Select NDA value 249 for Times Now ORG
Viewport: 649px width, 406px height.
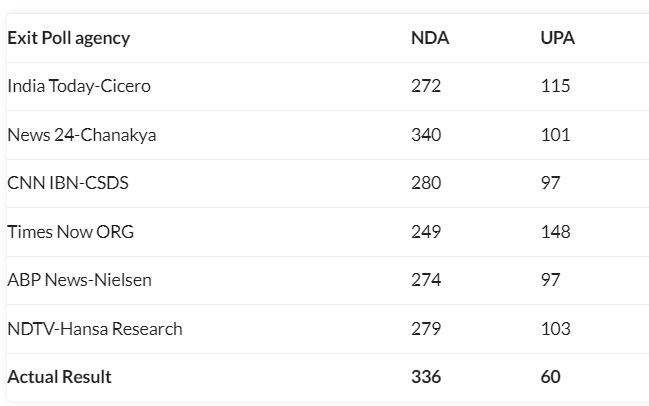(x=426, y=232)
